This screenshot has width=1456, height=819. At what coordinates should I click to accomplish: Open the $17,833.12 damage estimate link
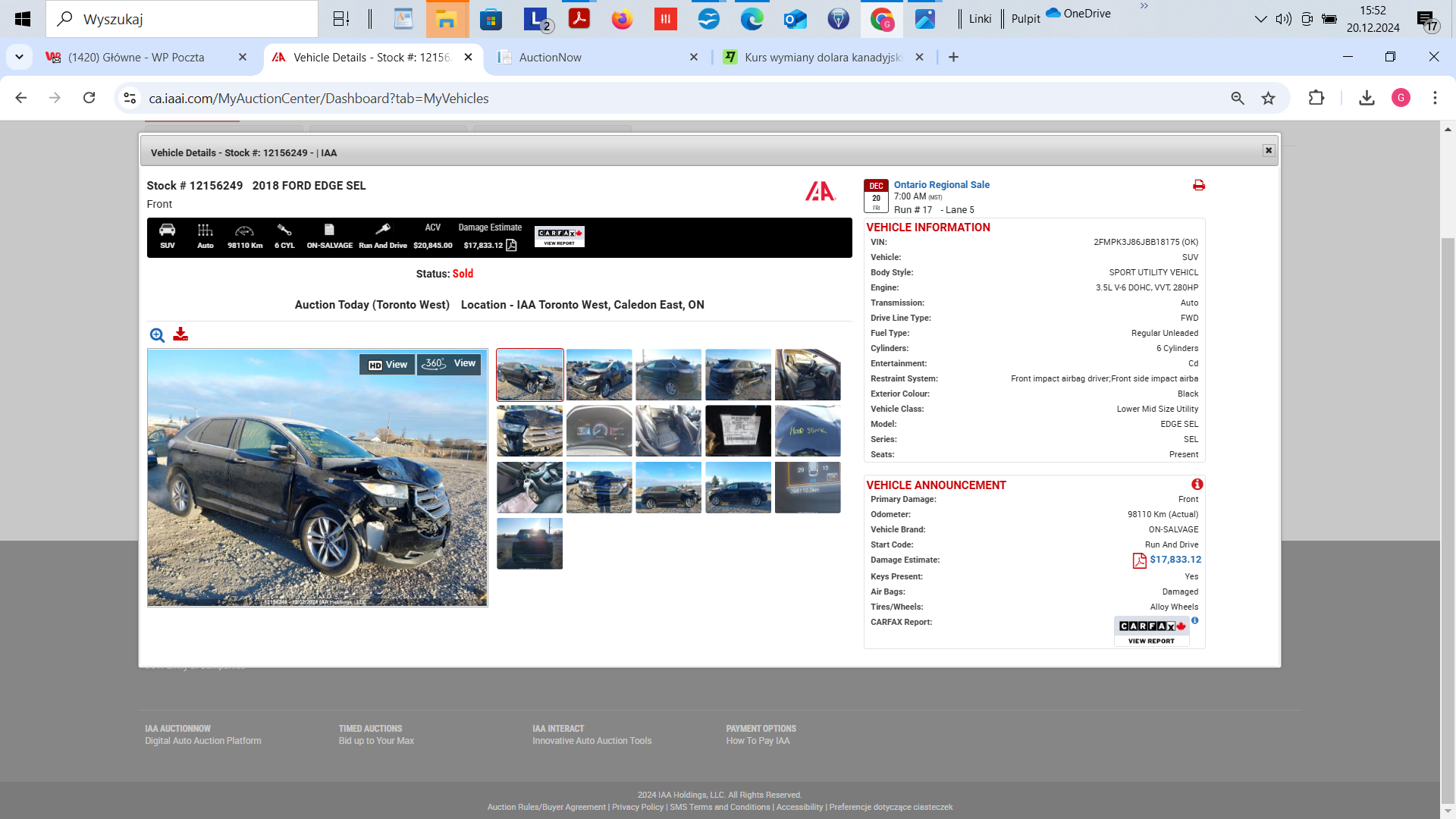[1175, 560]
